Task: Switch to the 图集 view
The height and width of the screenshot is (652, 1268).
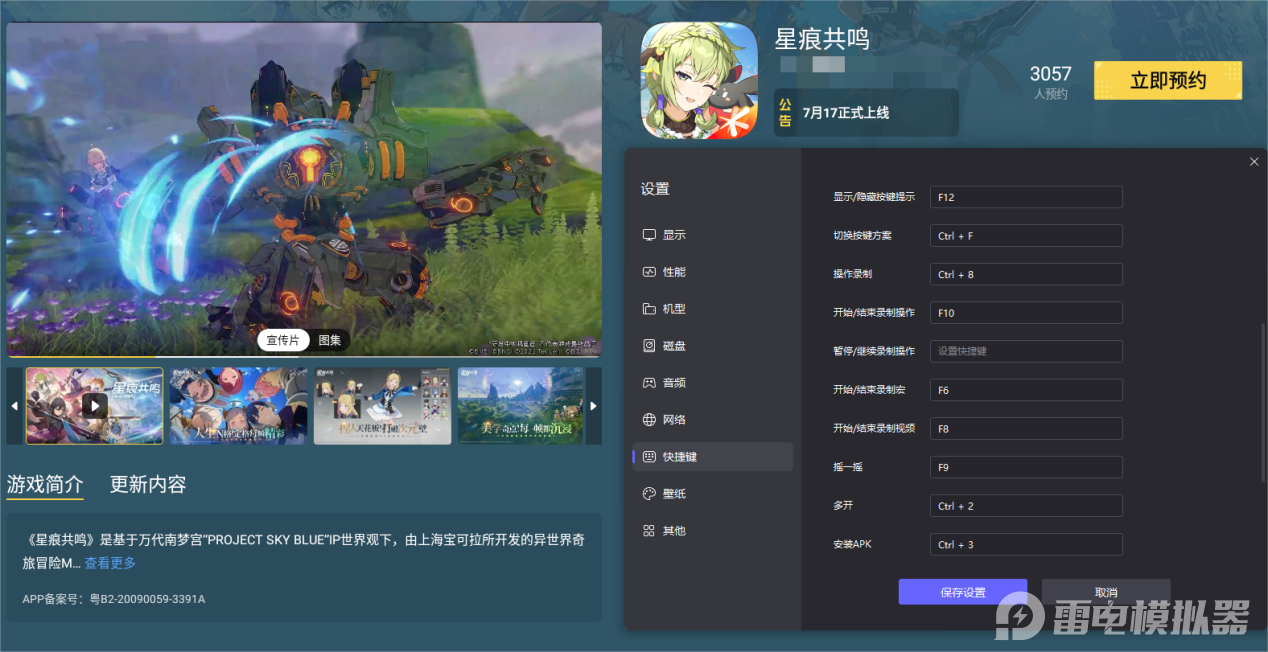Action: point(330,340)
